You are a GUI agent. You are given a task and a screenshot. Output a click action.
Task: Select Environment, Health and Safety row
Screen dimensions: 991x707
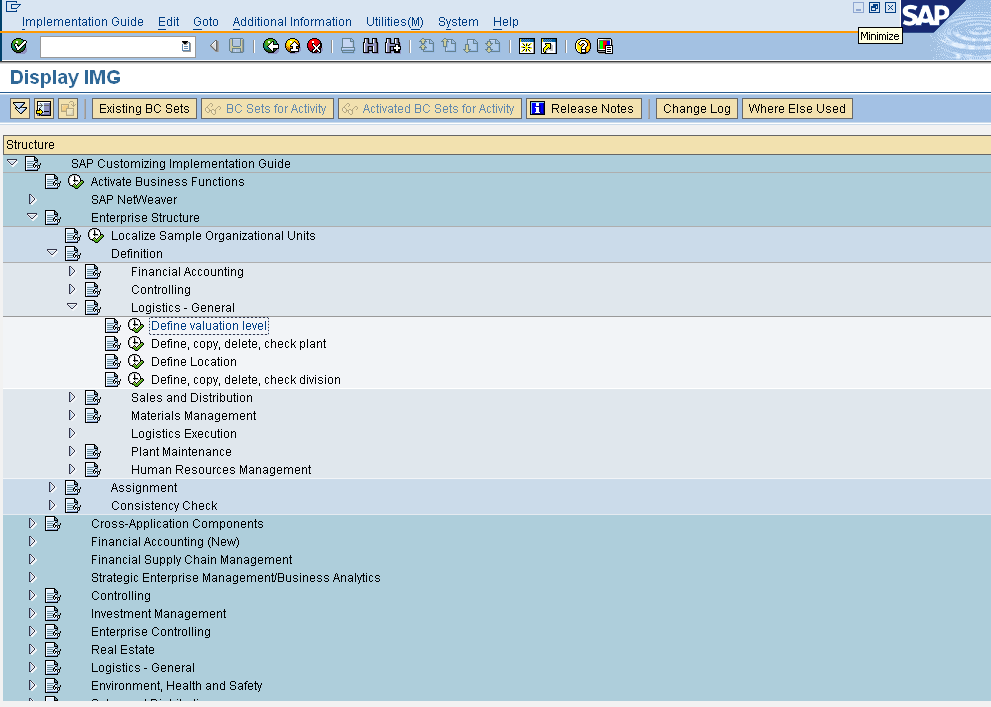point(176,686)
